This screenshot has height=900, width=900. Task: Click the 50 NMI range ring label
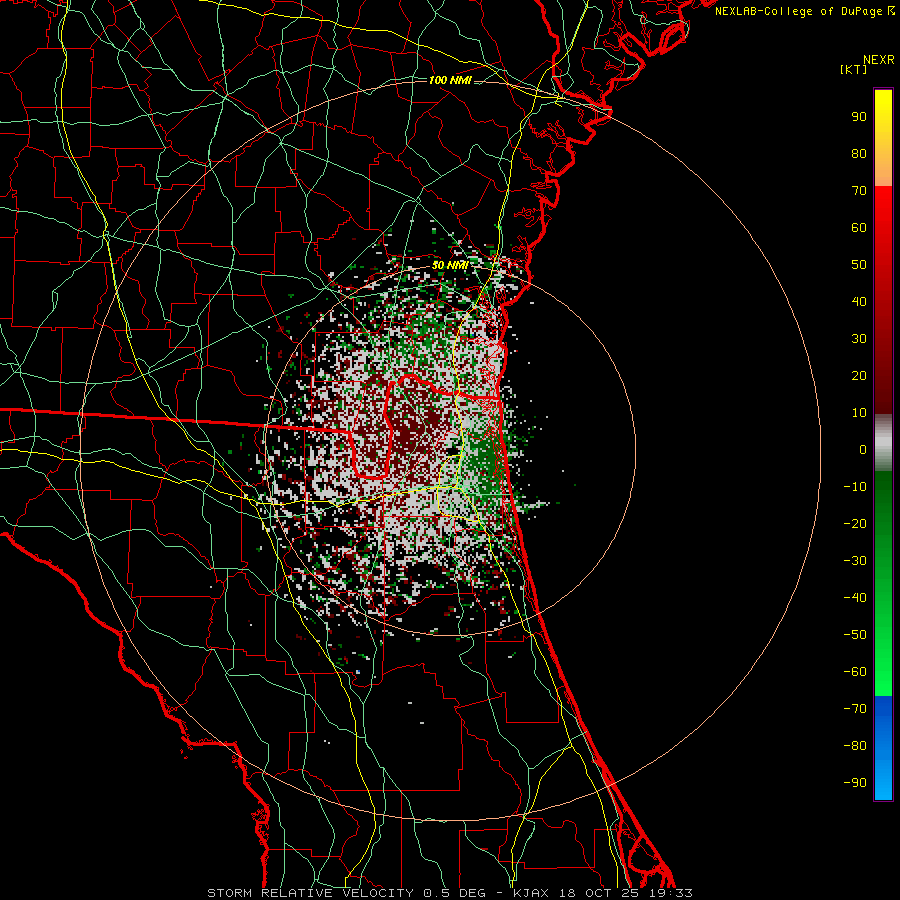pos(450,265)
